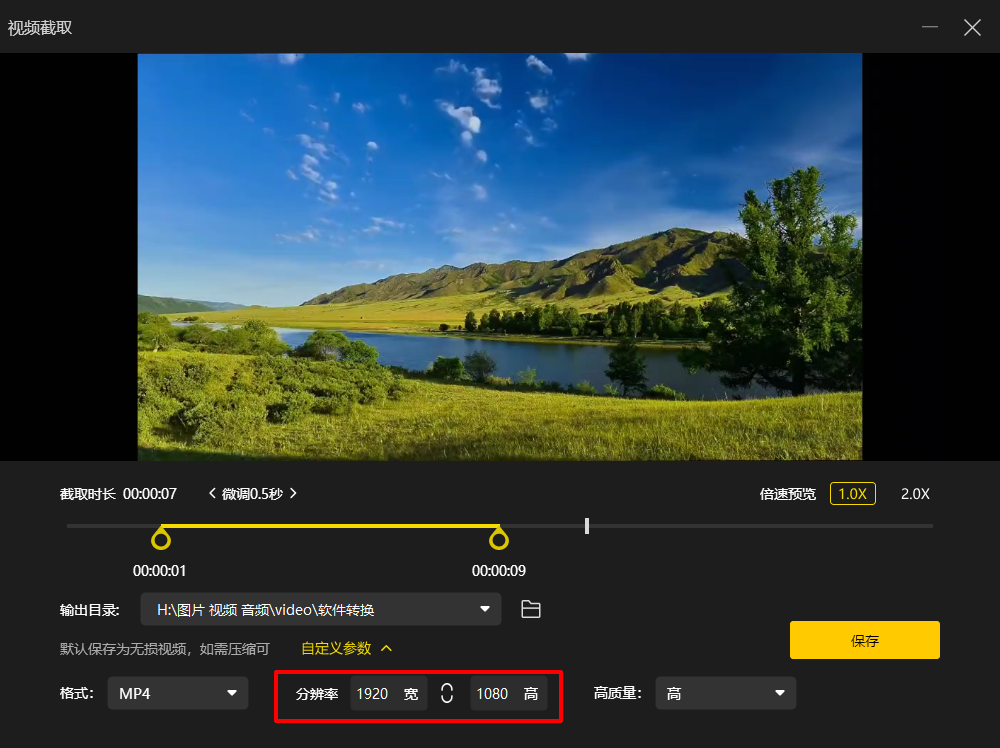The height and width of the screenshot is (748, 1000).
Task: Select the 2.0X preview speed
Action: tap(915, 494)
